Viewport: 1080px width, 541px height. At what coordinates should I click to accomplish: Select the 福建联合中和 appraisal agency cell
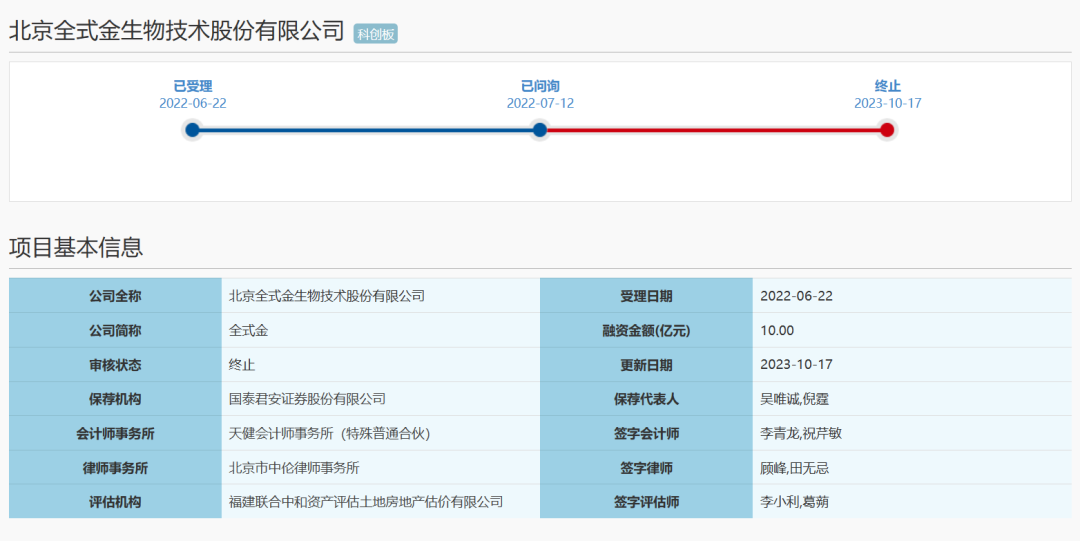click(x=366, y=502)
